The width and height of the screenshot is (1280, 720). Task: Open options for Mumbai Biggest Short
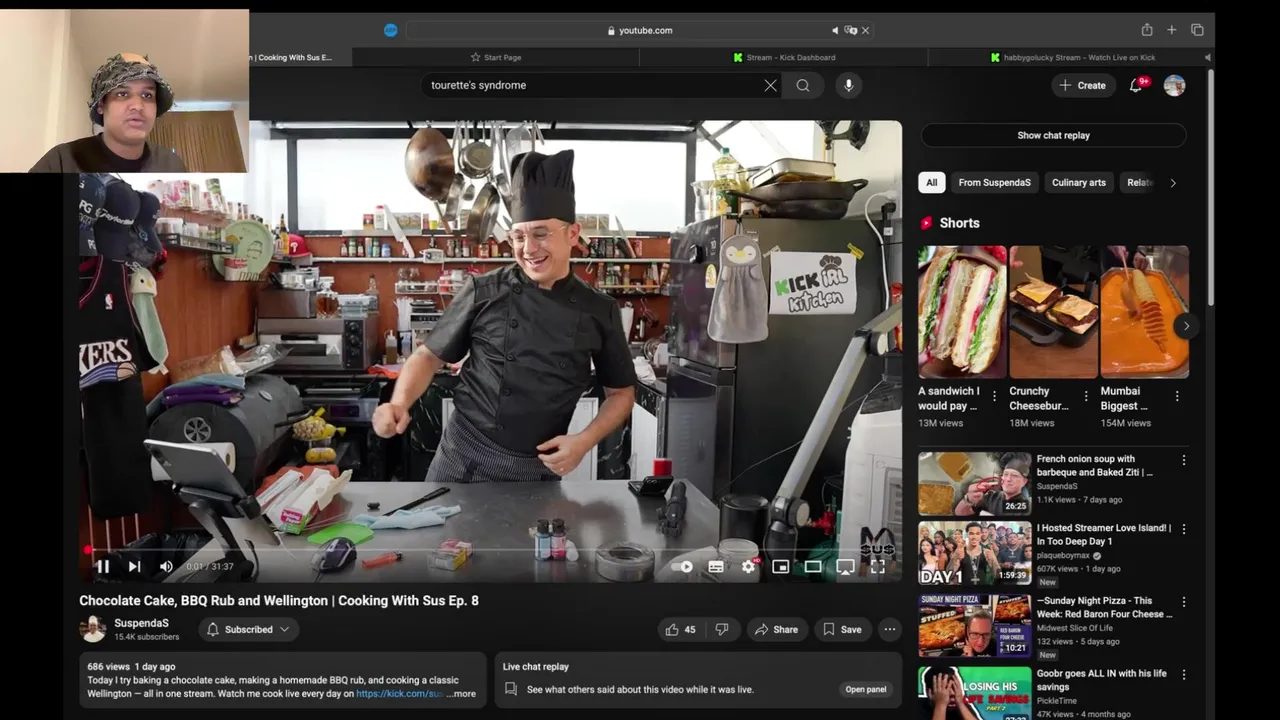pos(1176,397)
